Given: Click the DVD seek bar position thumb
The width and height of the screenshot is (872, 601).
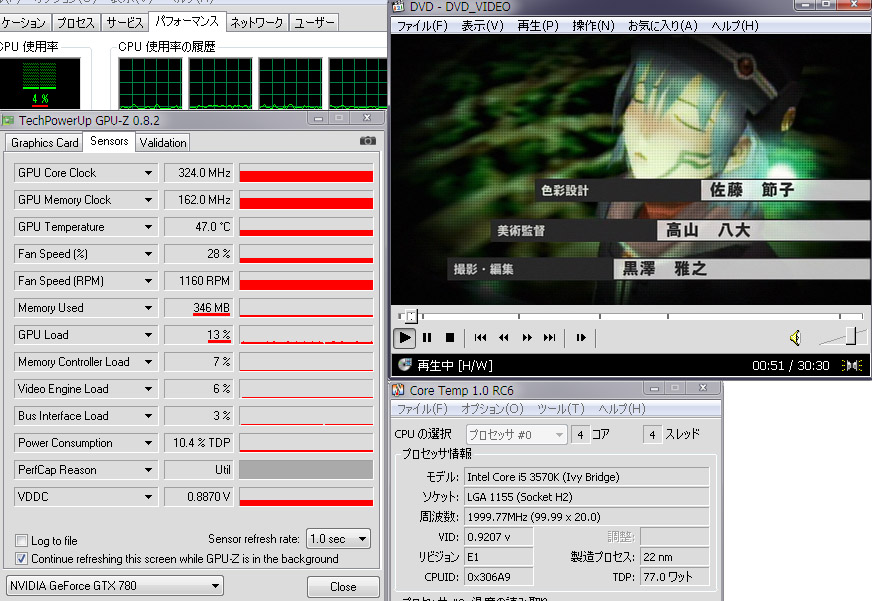Looking at the screenshot, I should (x=410, y=316).
